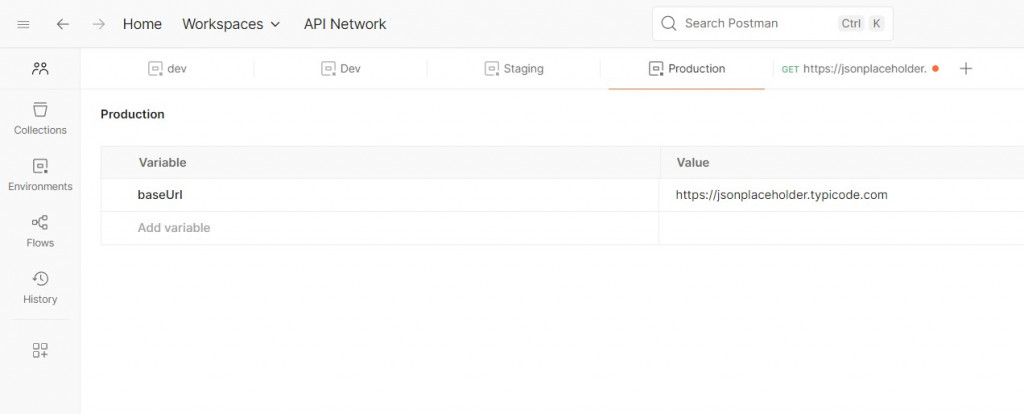Open Environments in the sidebar
Viewport: 1024px width, 414px height.
[x=40, y=174]
